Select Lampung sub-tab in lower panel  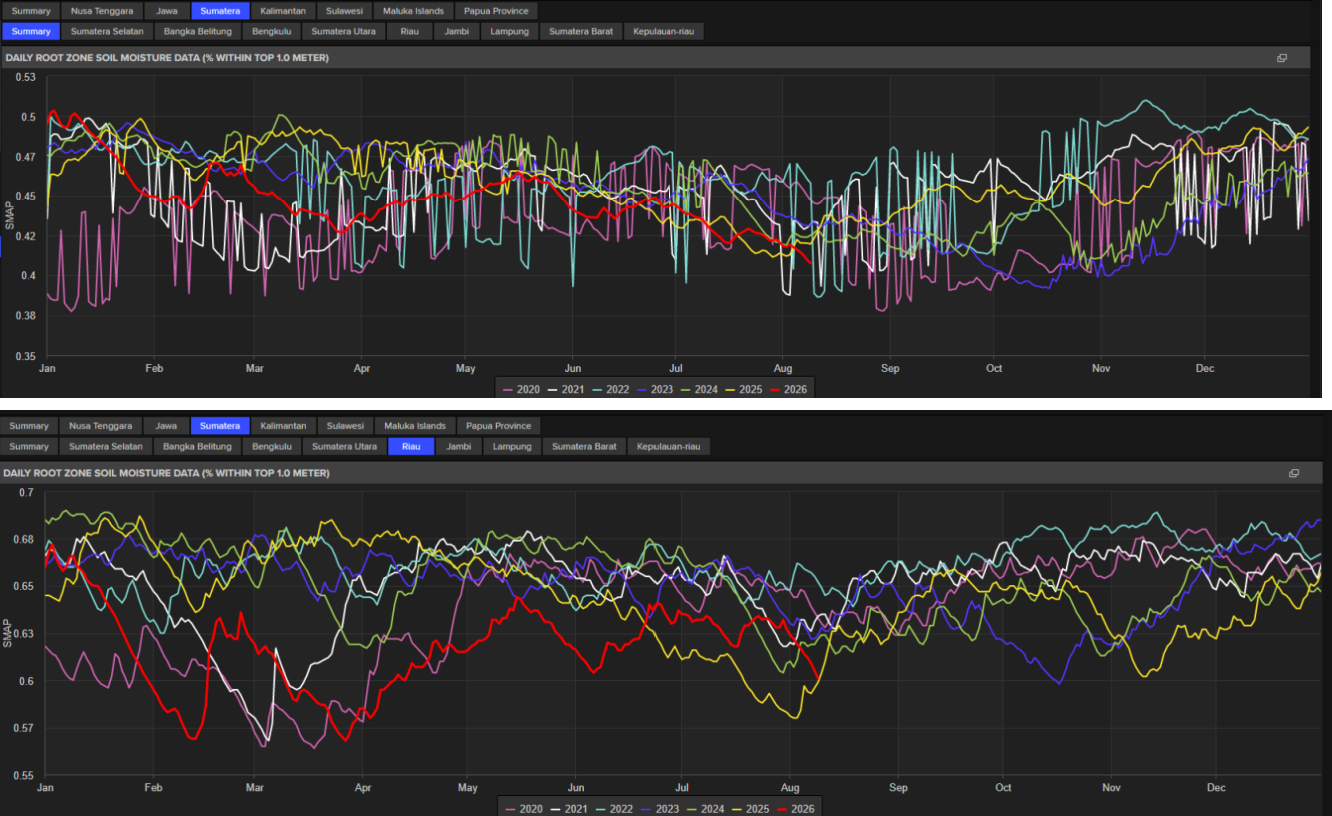pos(511,446)
